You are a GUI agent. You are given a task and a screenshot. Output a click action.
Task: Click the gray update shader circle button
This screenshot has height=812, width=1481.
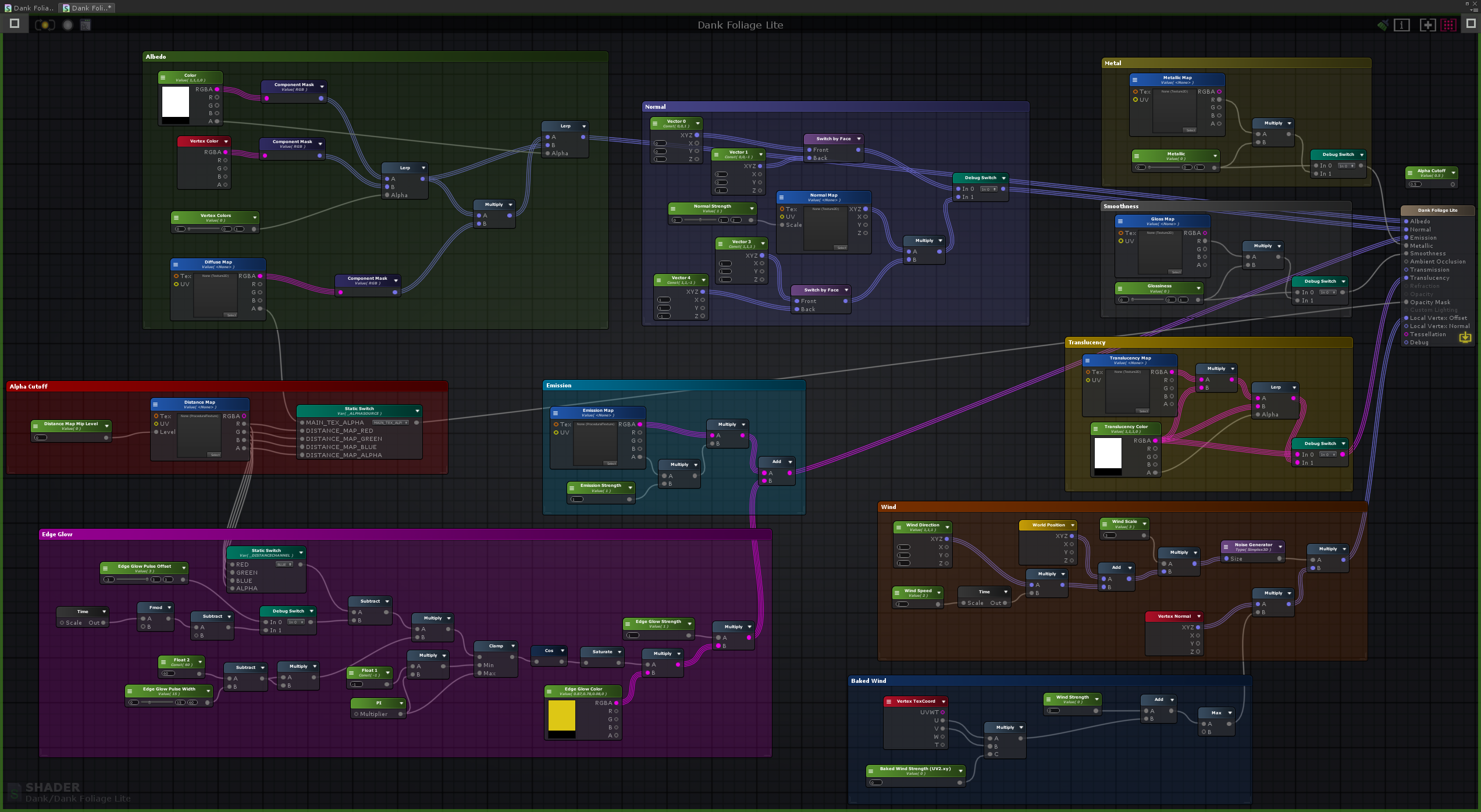[67, 25]
